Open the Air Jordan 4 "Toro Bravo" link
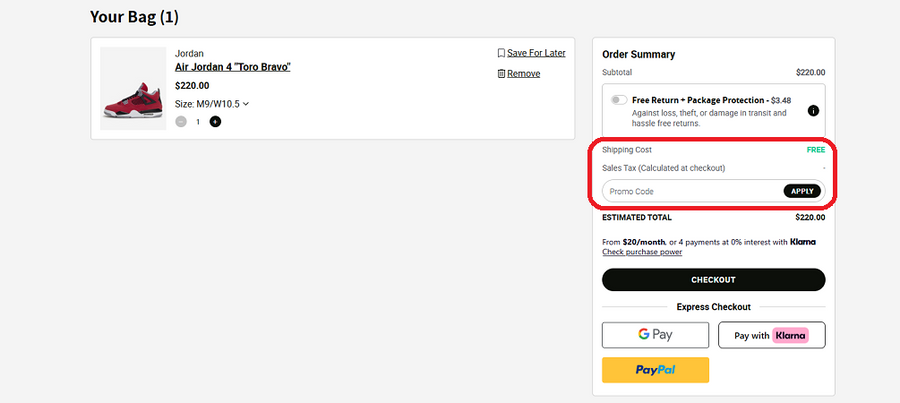900x403 pixels. tap(232, 67)
